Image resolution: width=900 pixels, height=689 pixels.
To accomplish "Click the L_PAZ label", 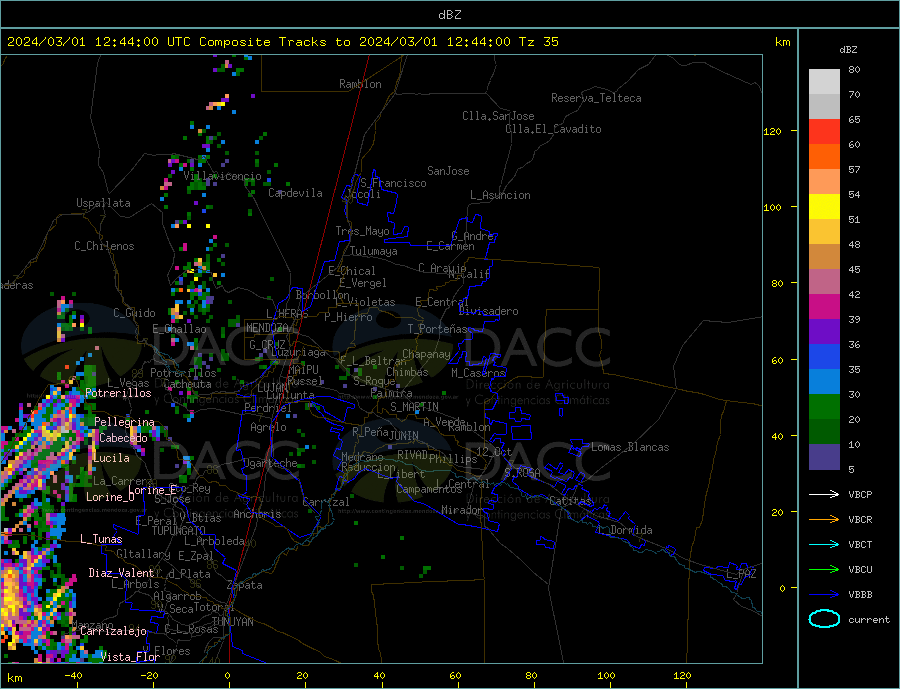I will [x=741, y=574].
